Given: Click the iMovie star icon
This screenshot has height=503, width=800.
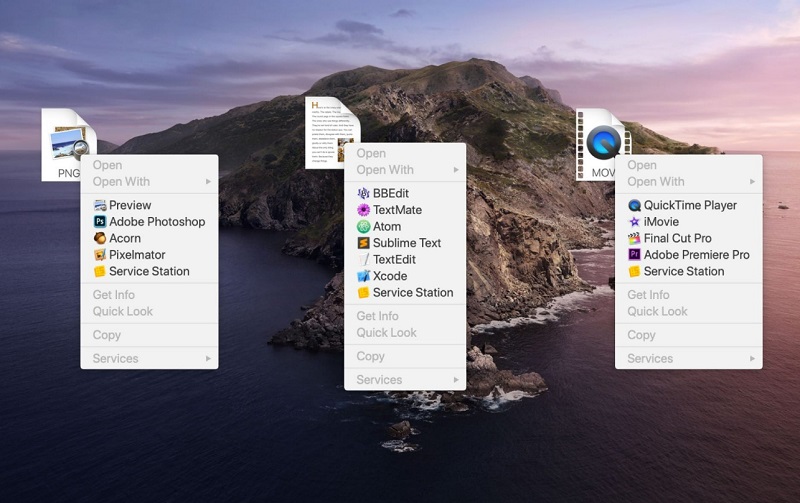Looking at the screenshot, I should [634, 222].
